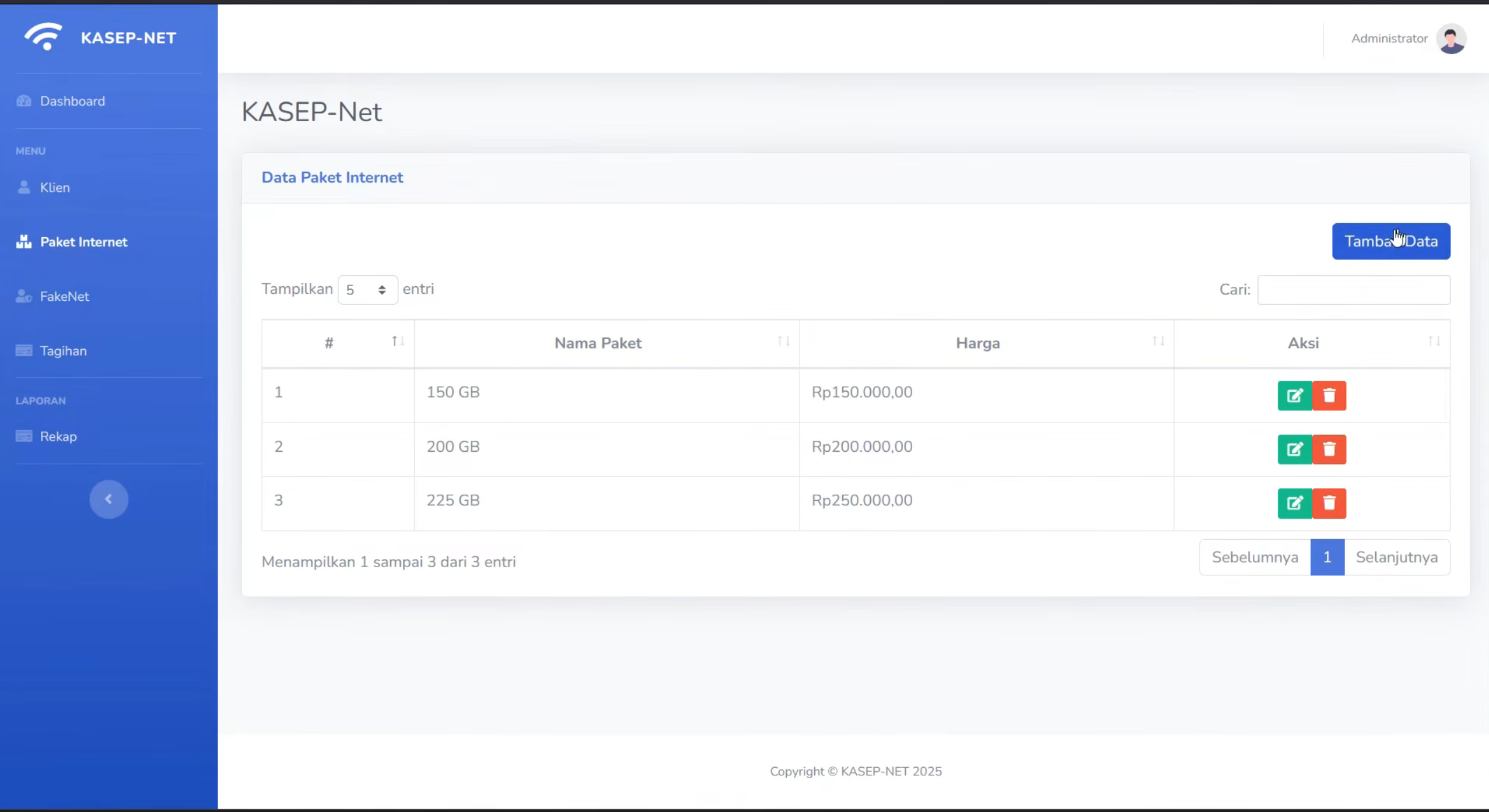Click the Rekap card icon
This screenshot has height=812, width=1489.
pyautogui.click(x=24, y=436)
